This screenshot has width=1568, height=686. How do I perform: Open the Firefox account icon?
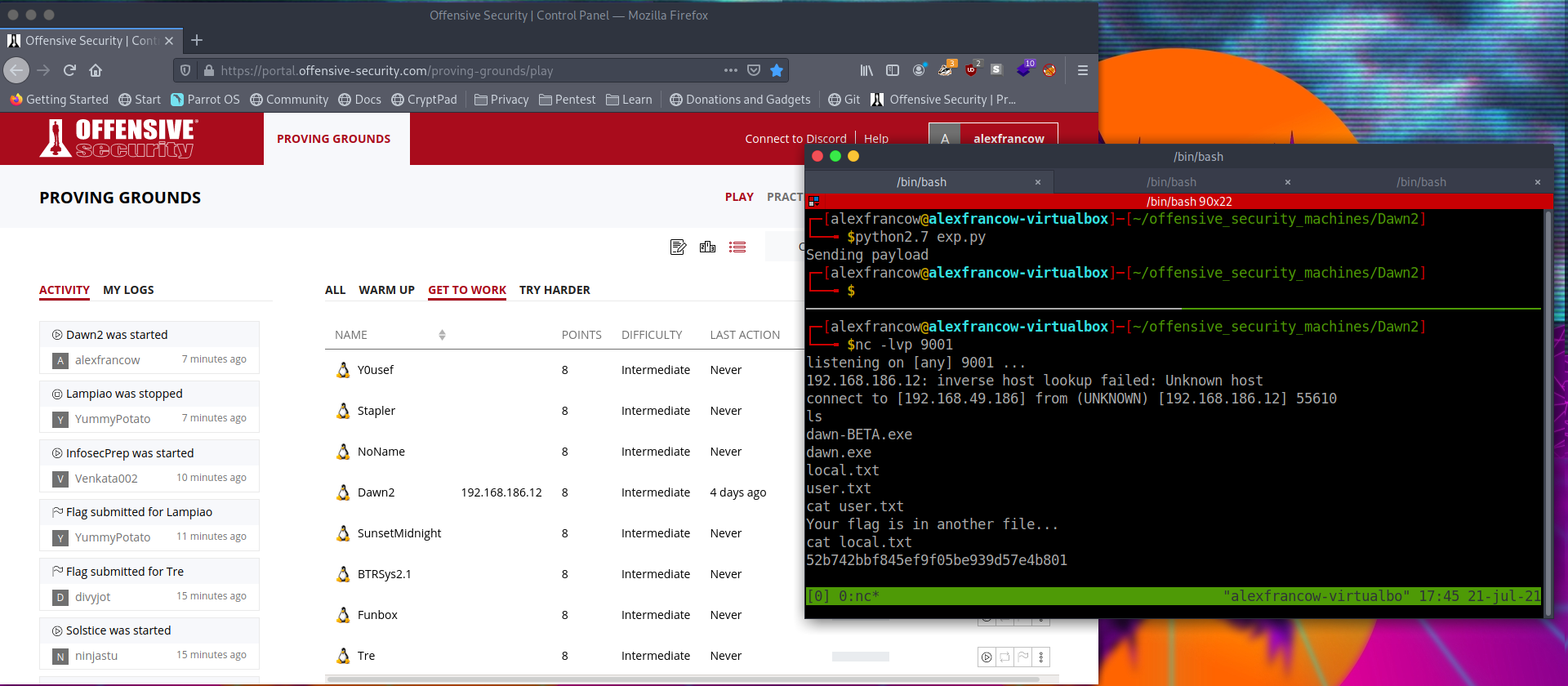coord(919,70)
